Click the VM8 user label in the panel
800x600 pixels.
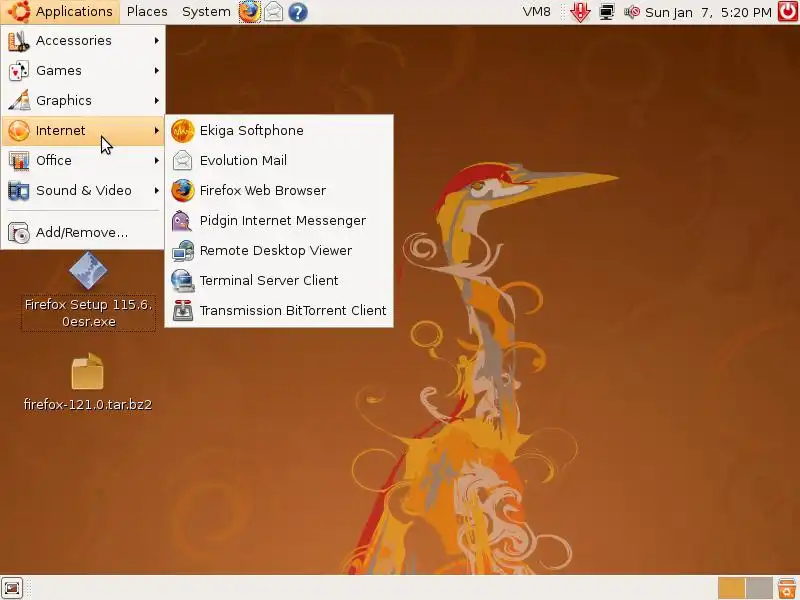tap(536, 12)
